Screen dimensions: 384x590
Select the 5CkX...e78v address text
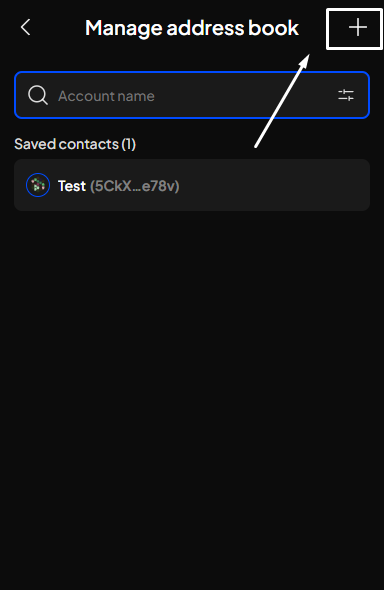[x=135, y=186]
